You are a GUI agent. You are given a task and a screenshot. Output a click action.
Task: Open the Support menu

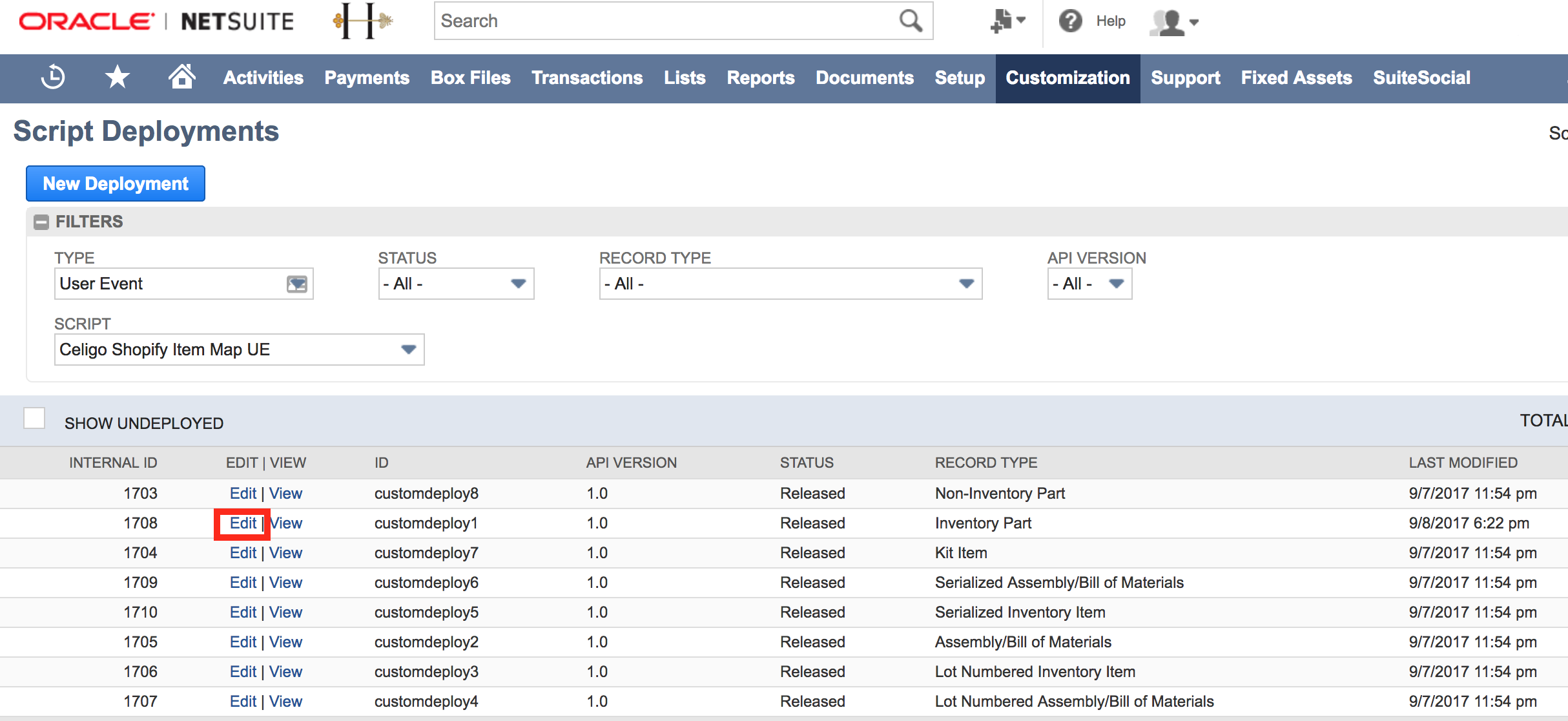click(x=1185, y=78)
